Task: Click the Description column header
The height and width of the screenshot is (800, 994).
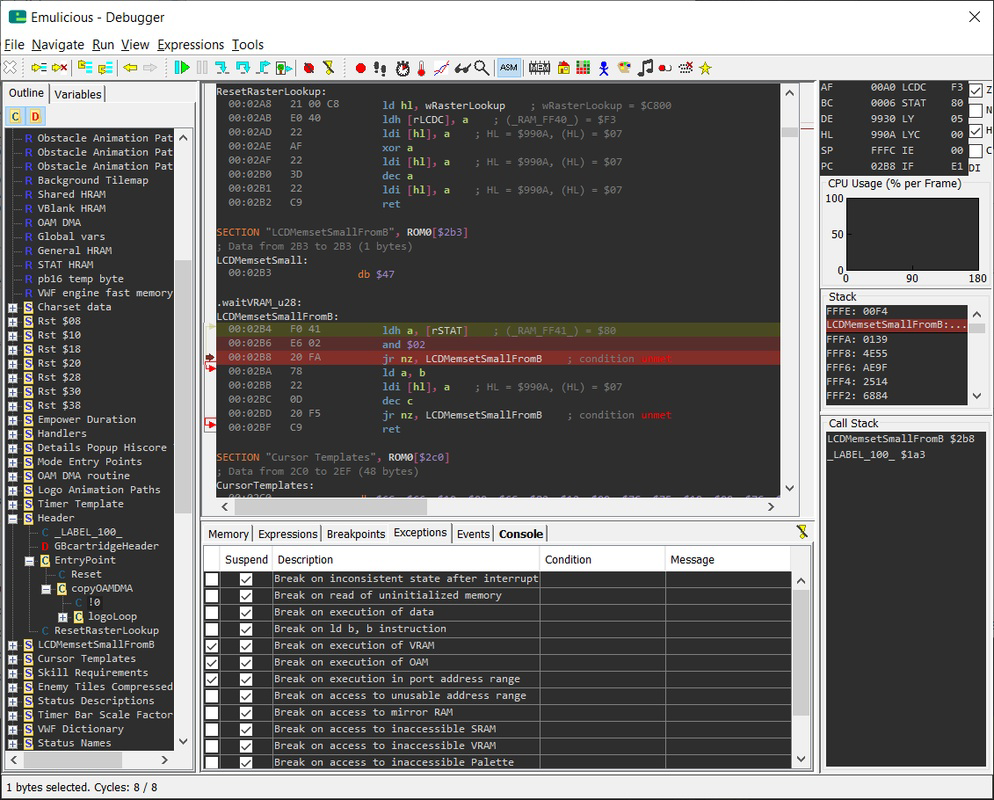Action: tap(406, 560)
